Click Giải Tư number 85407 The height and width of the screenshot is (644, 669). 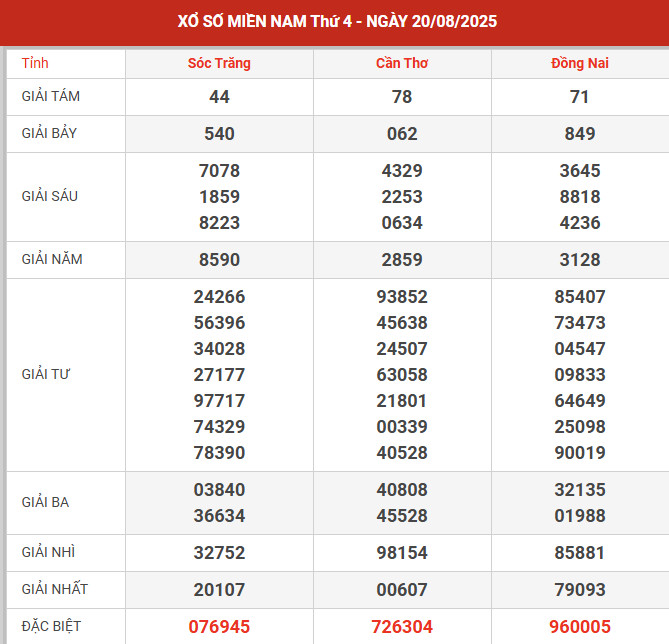pos(580,297)
